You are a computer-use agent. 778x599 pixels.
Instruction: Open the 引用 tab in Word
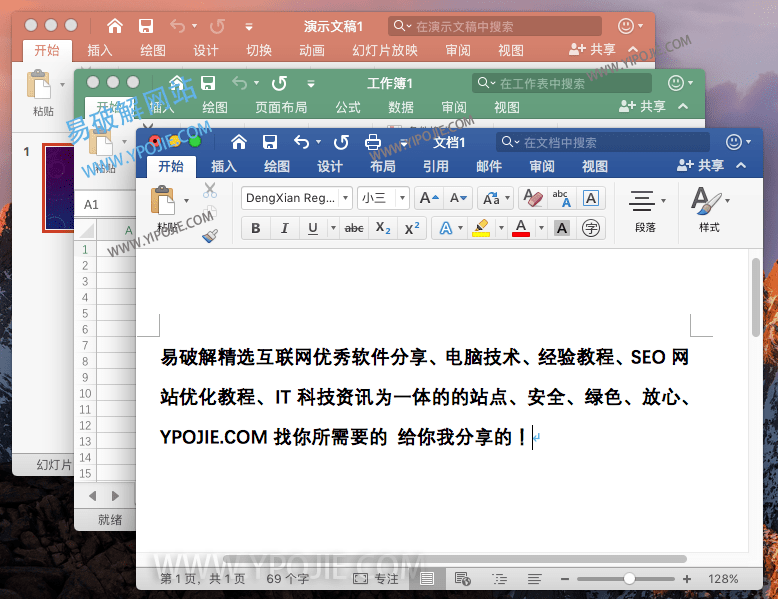tap(436, 166)
